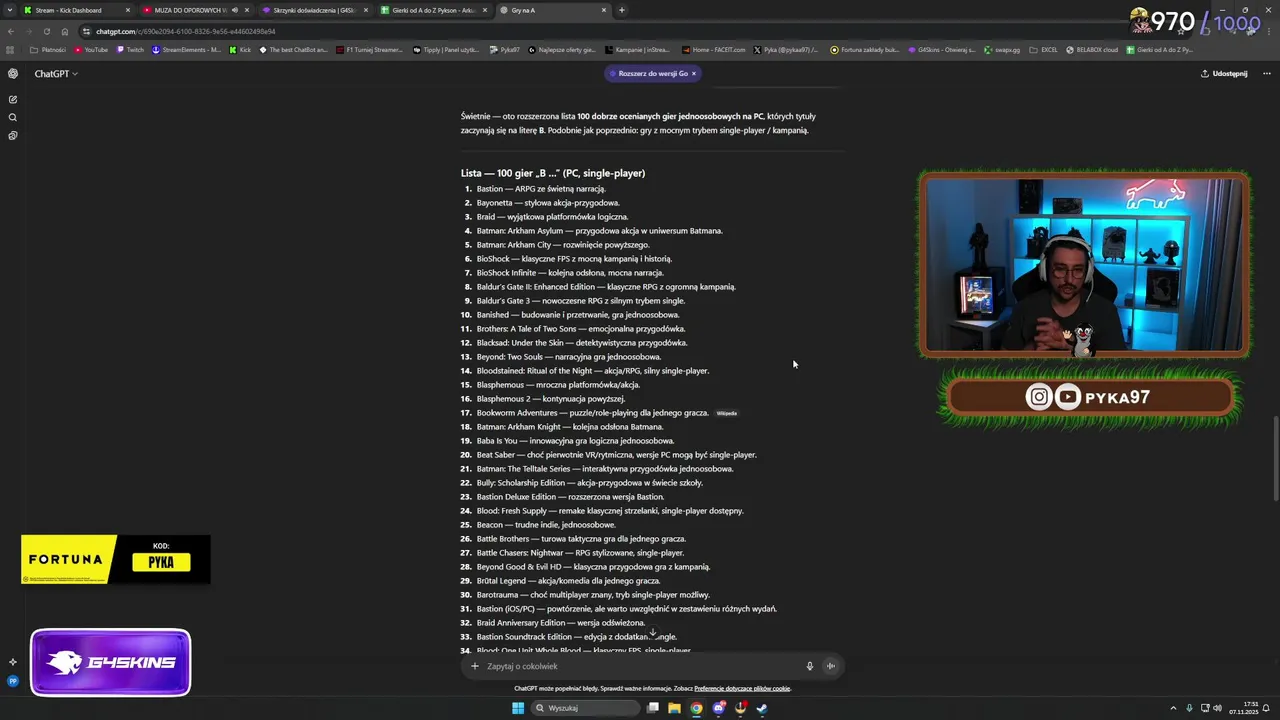The image size is (1280, 720).
Task: Open the tab search dropdown arrow
Action: coord(10,10)
